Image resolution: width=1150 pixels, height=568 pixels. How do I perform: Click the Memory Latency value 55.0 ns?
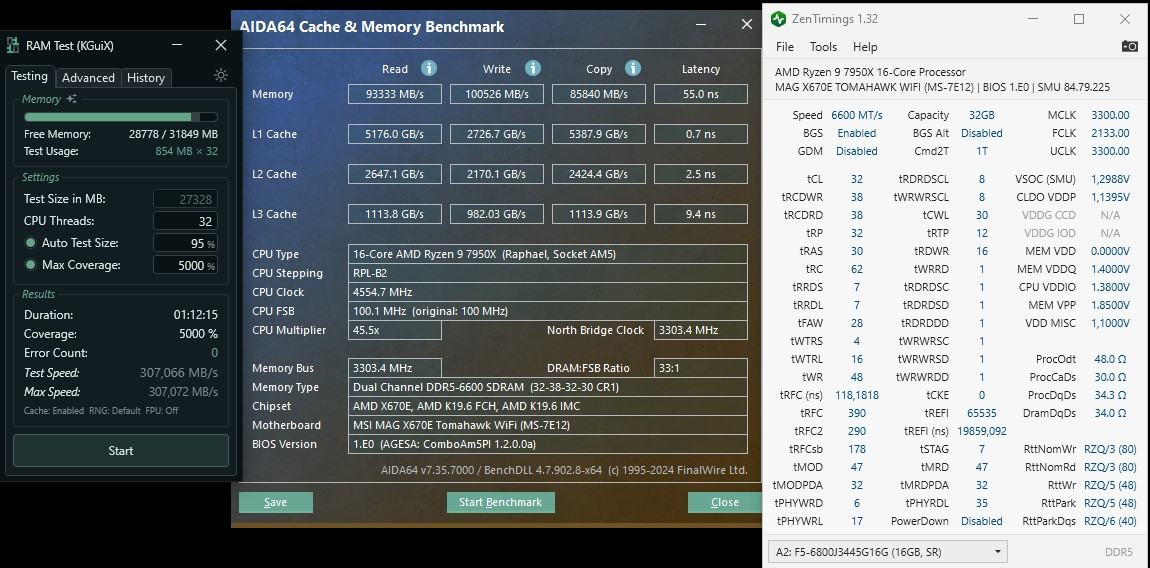tap(700, 94)
